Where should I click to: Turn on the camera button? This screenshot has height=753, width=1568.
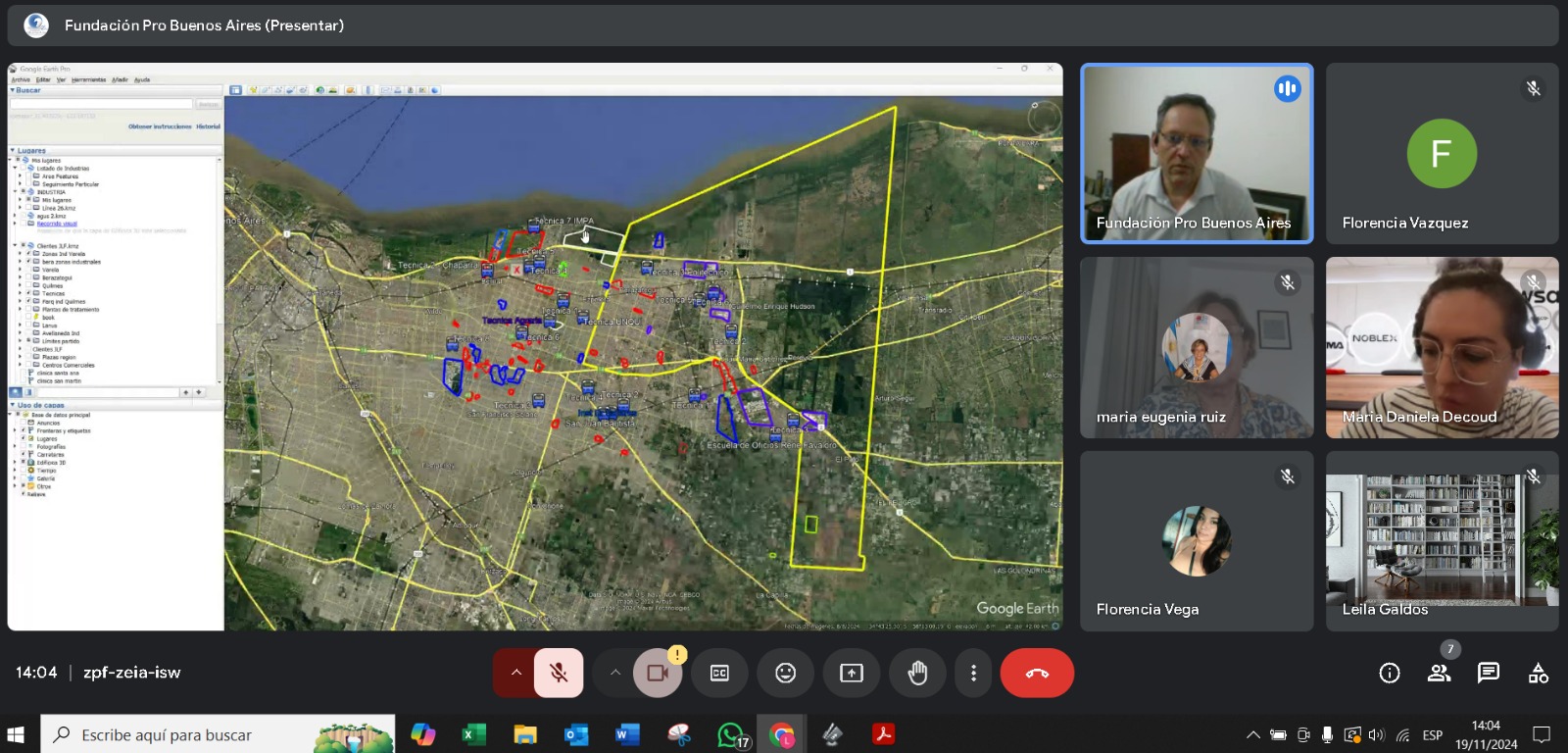(x=657, y=673)
